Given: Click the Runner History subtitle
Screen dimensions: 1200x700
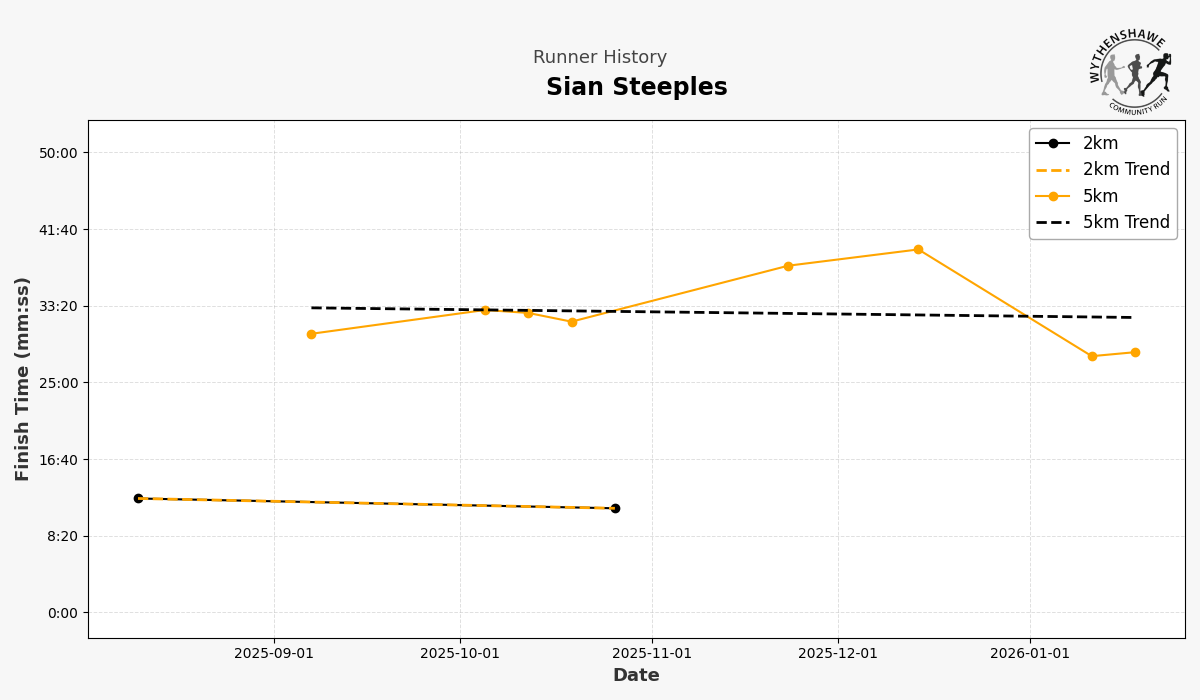Looking at the screenshot, I should pos(599,58).
